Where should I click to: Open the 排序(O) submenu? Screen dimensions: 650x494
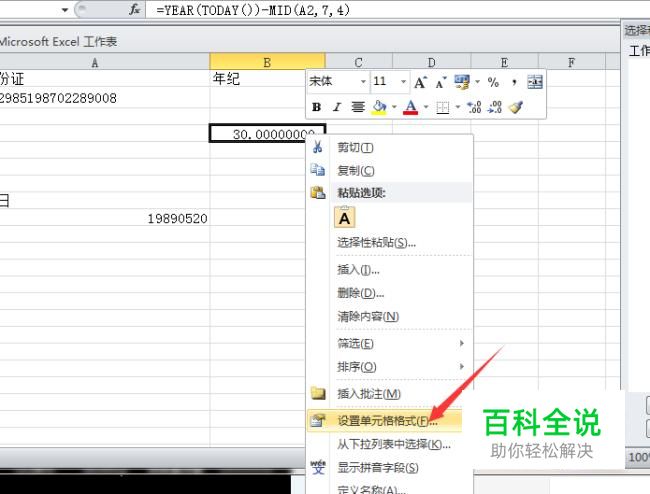(x=390, y=366)
